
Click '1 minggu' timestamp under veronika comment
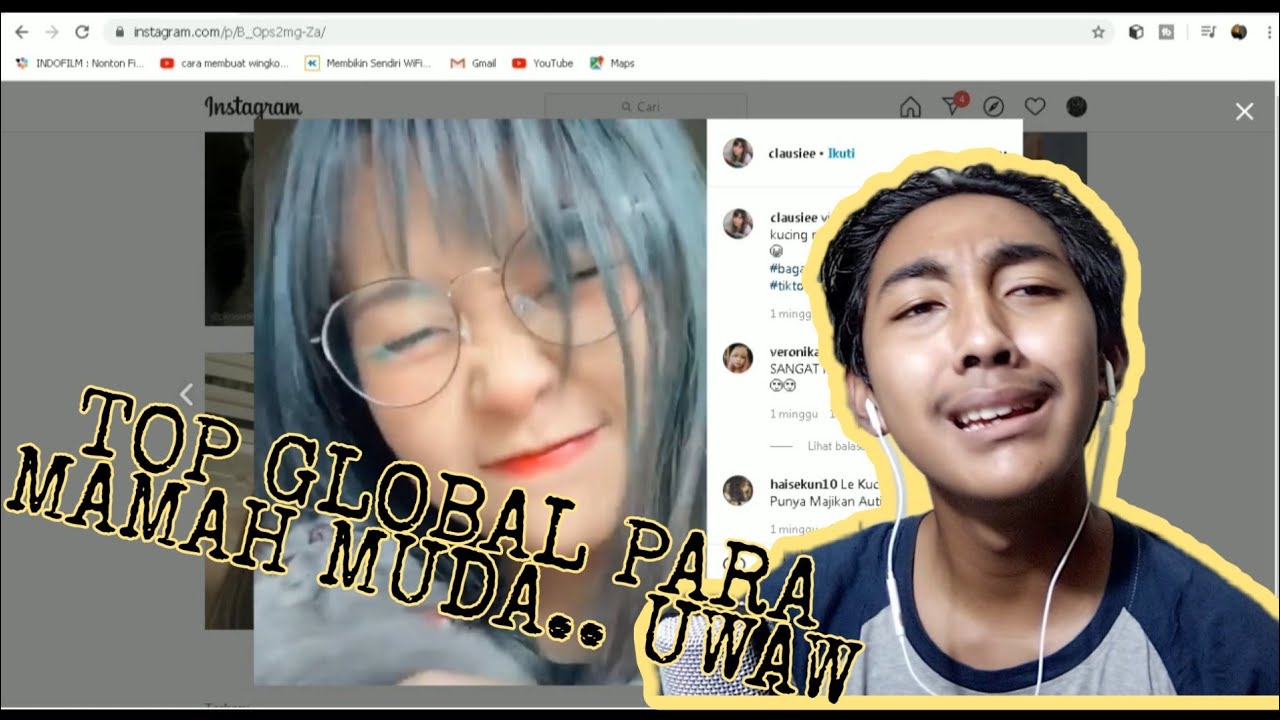[x=794, y=414]
